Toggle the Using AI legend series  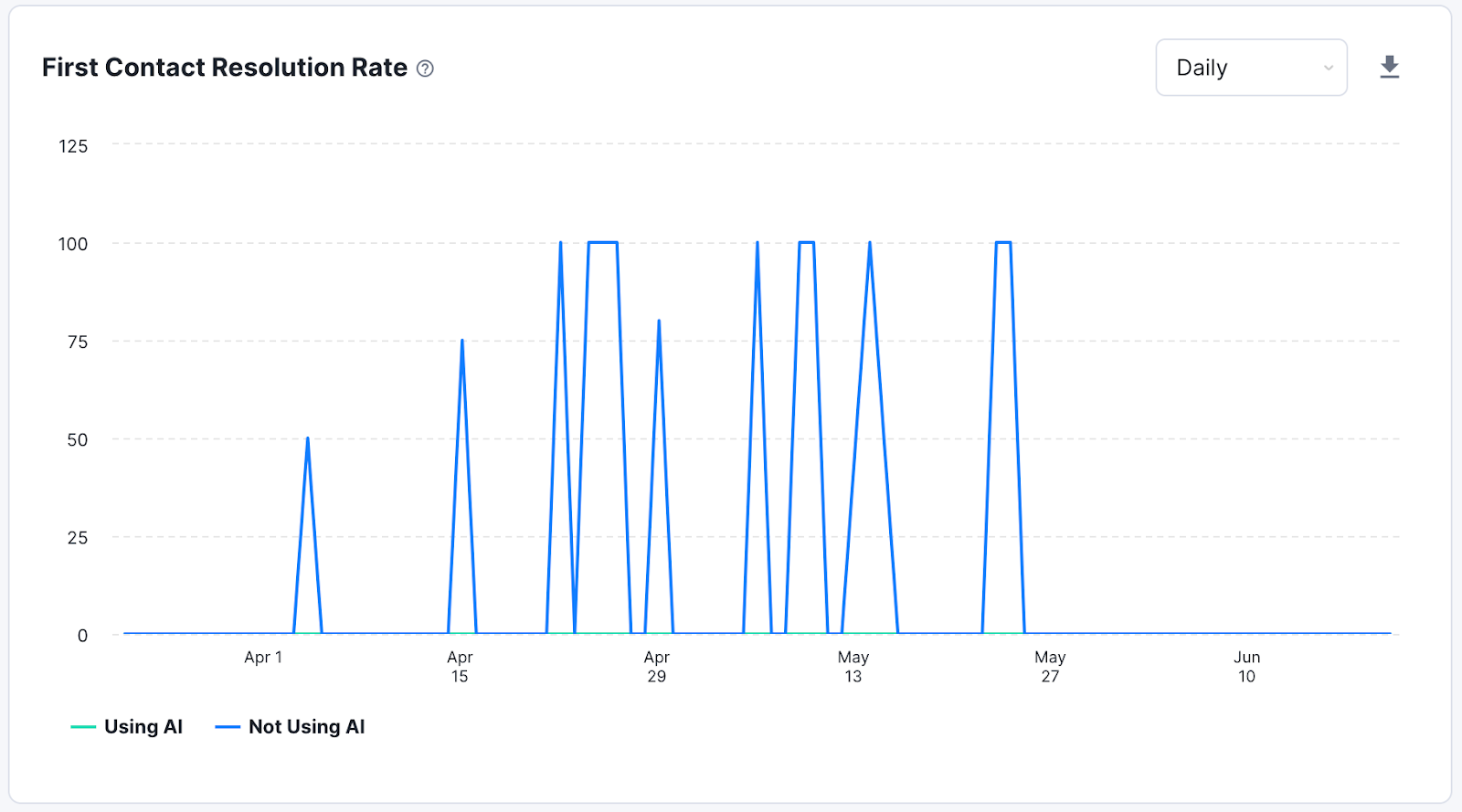143,727
